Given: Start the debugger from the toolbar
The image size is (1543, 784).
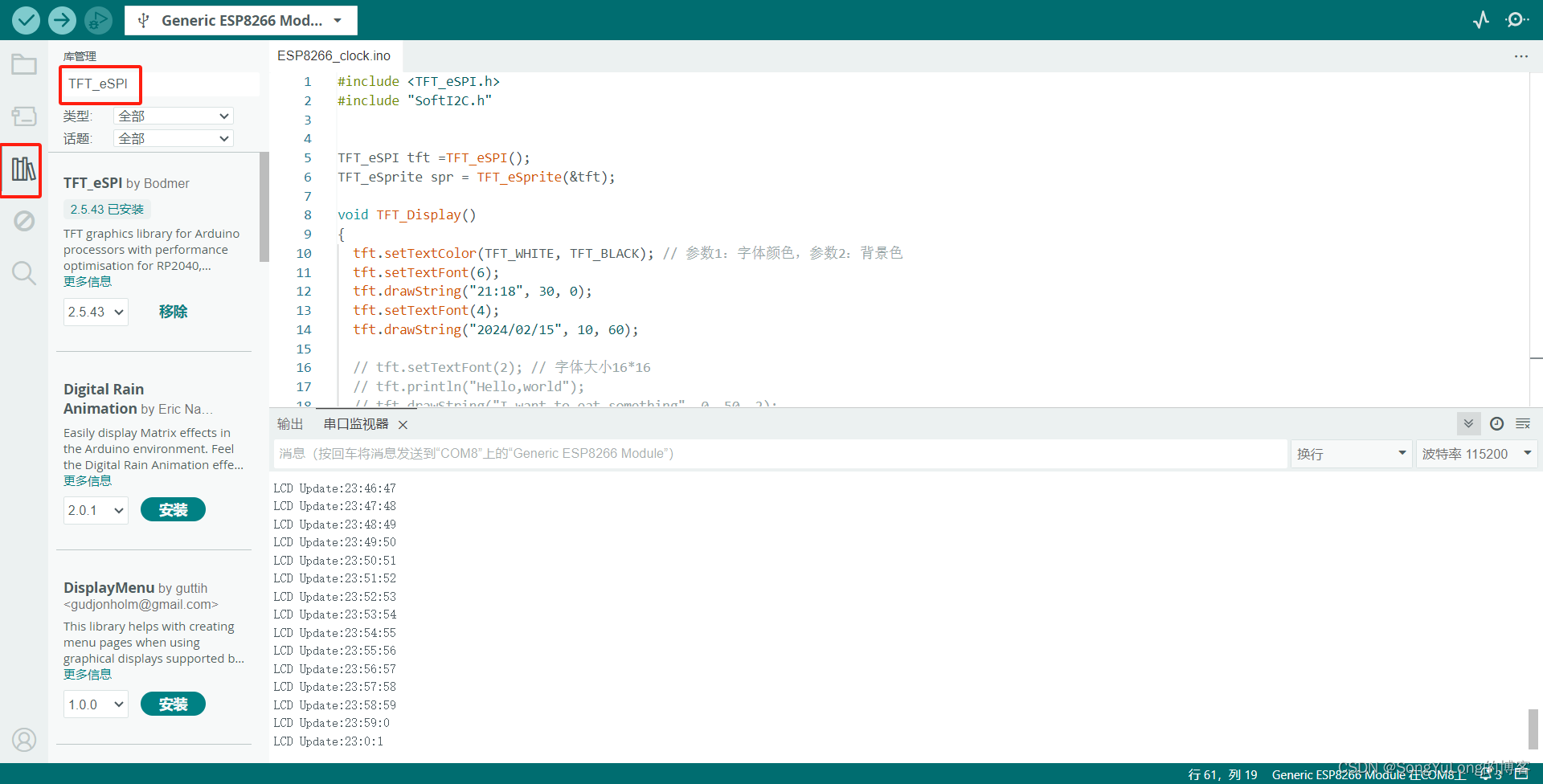Looking at the screenshot, I should tap(98, 20).
